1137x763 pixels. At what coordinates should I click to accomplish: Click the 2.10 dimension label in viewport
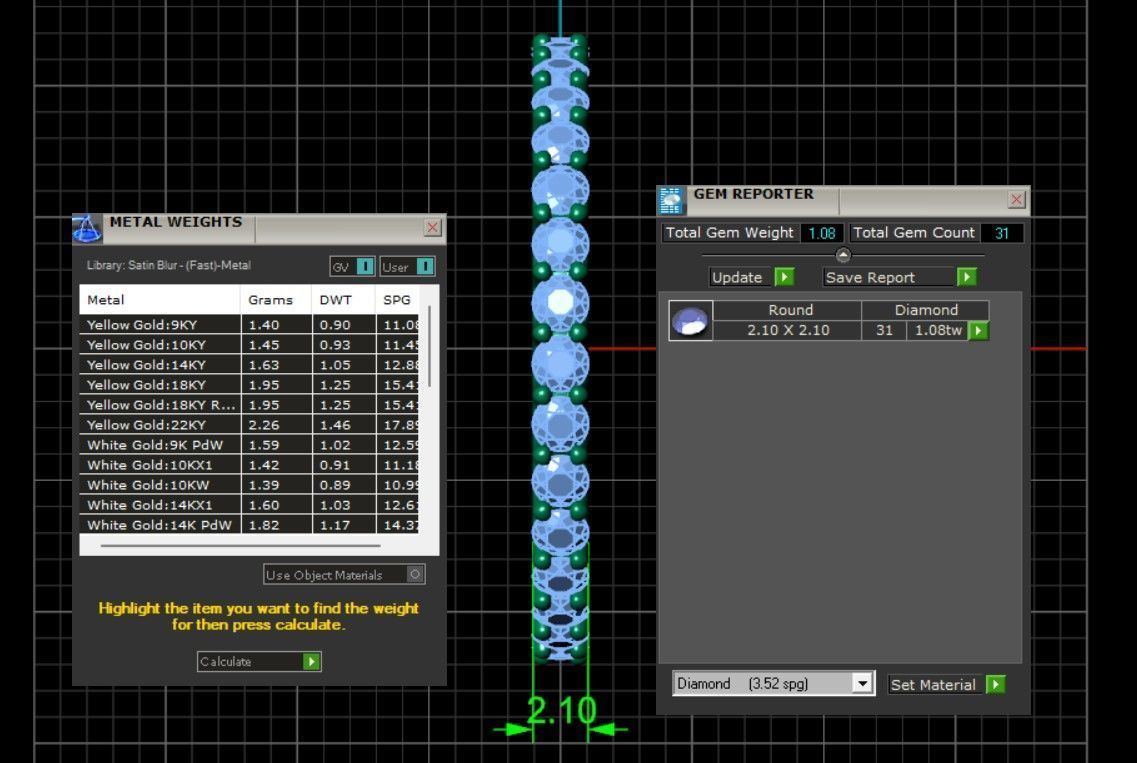pos(561,710)
